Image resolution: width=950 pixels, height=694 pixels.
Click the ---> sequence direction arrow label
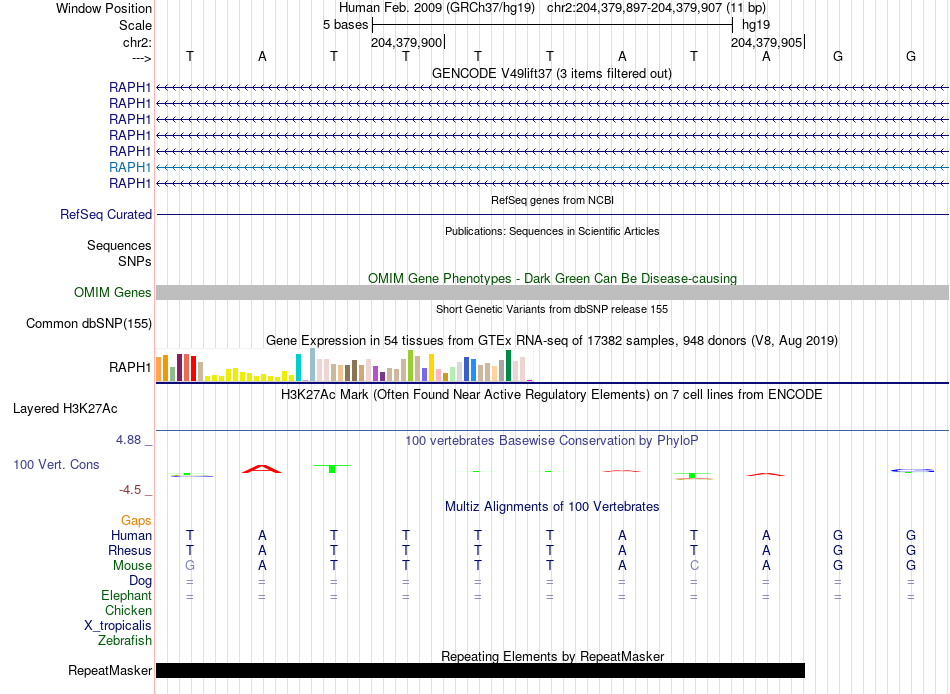click(141, 58)
